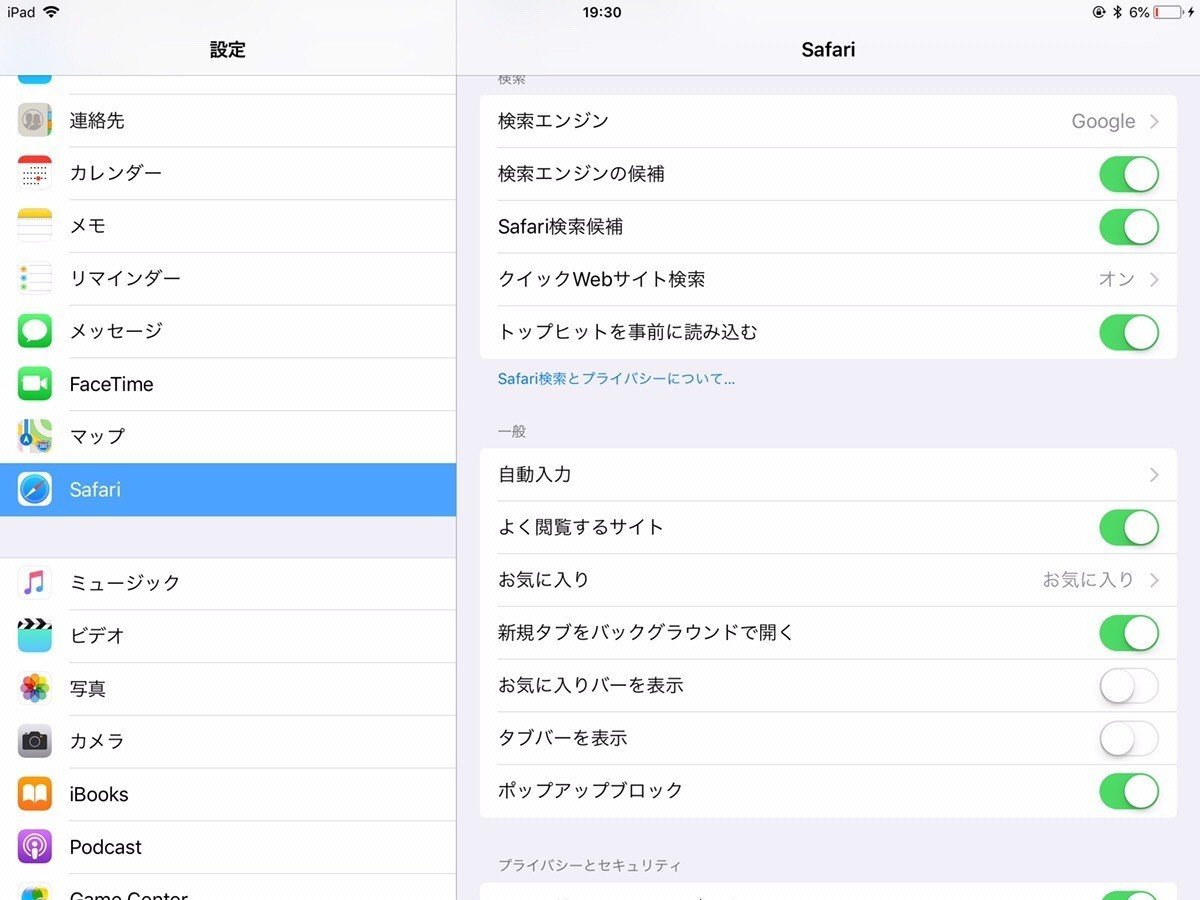Screen dimensions: 1200x900
Task: Tap the ビデオ clapperboard icon
Action: [35, 635]
